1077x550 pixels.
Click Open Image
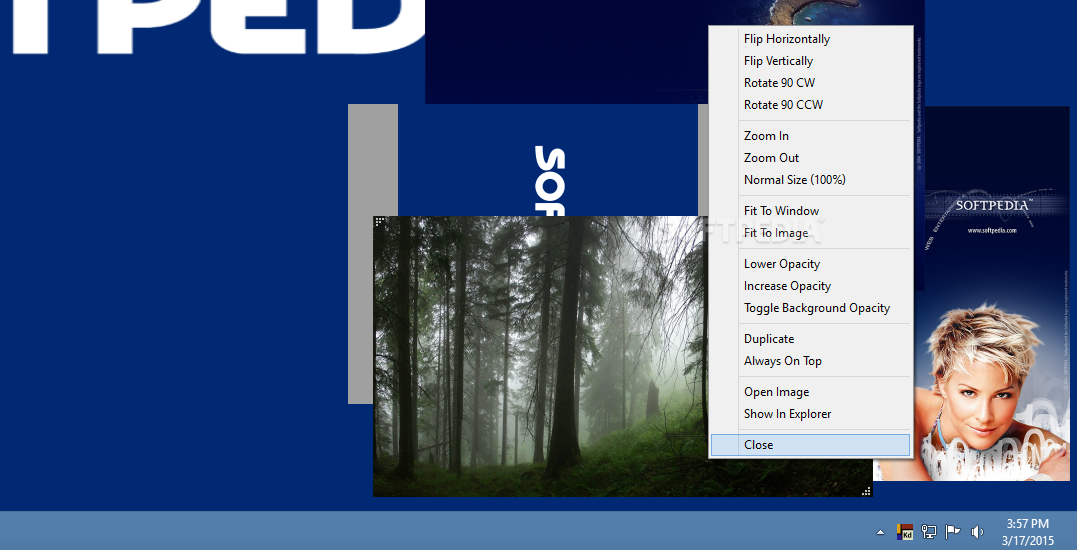tap(810, 391)
